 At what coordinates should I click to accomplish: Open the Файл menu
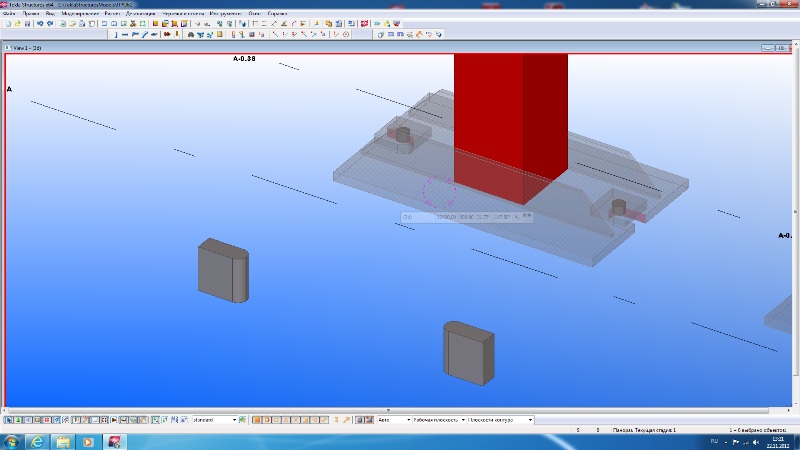click(9, 13)
